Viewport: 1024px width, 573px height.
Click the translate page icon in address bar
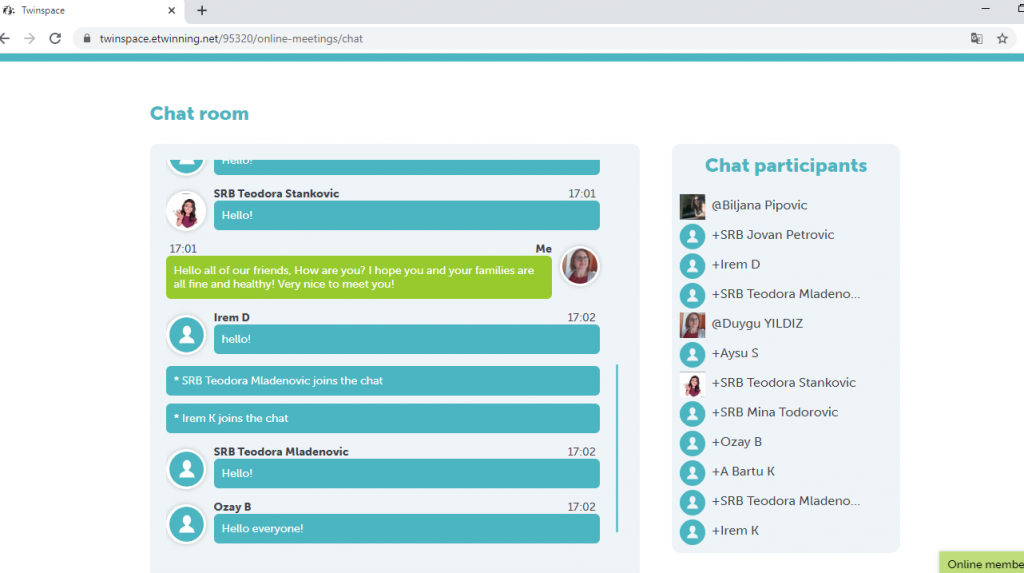[977, 39]
